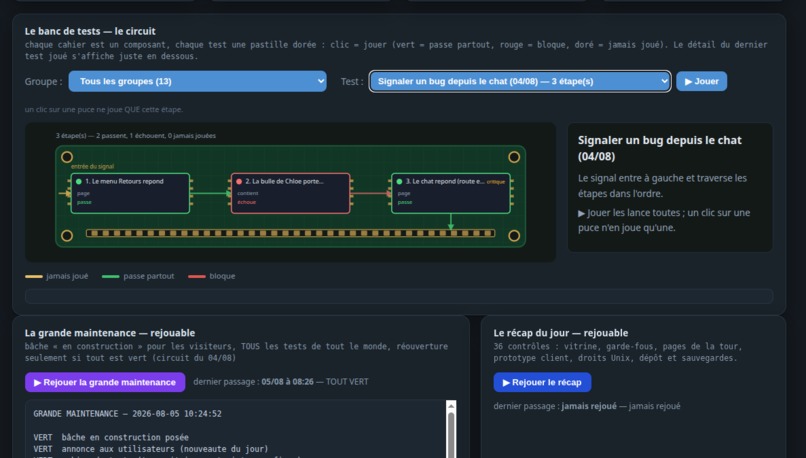The image size is (806, 458).
Task: Click "36 contrôles : vitrine, garde-fous" description
Action: pyautogui.click(x=617, y=352)
